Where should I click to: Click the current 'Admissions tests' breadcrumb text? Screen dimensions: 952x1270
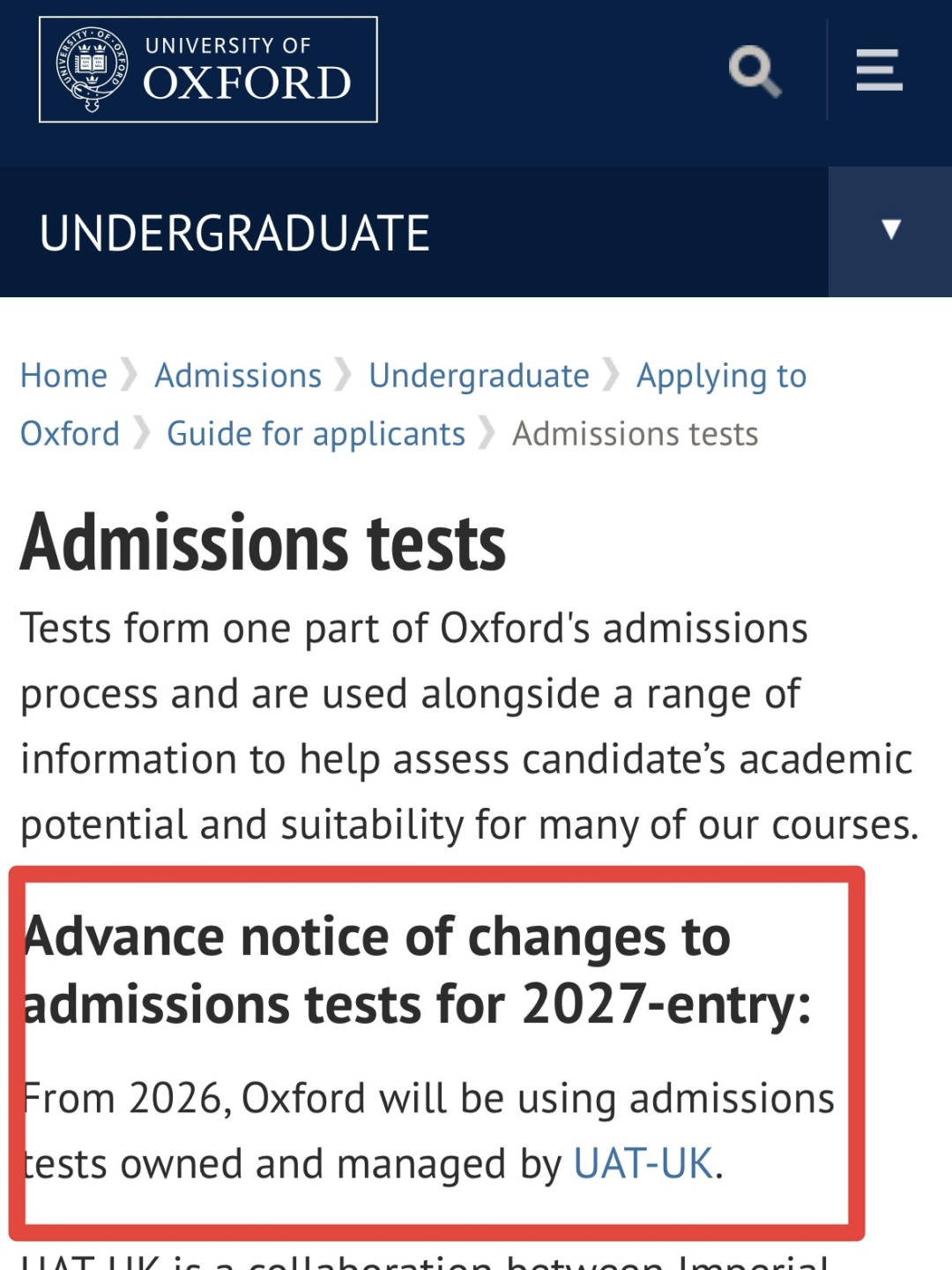(635, 434)
